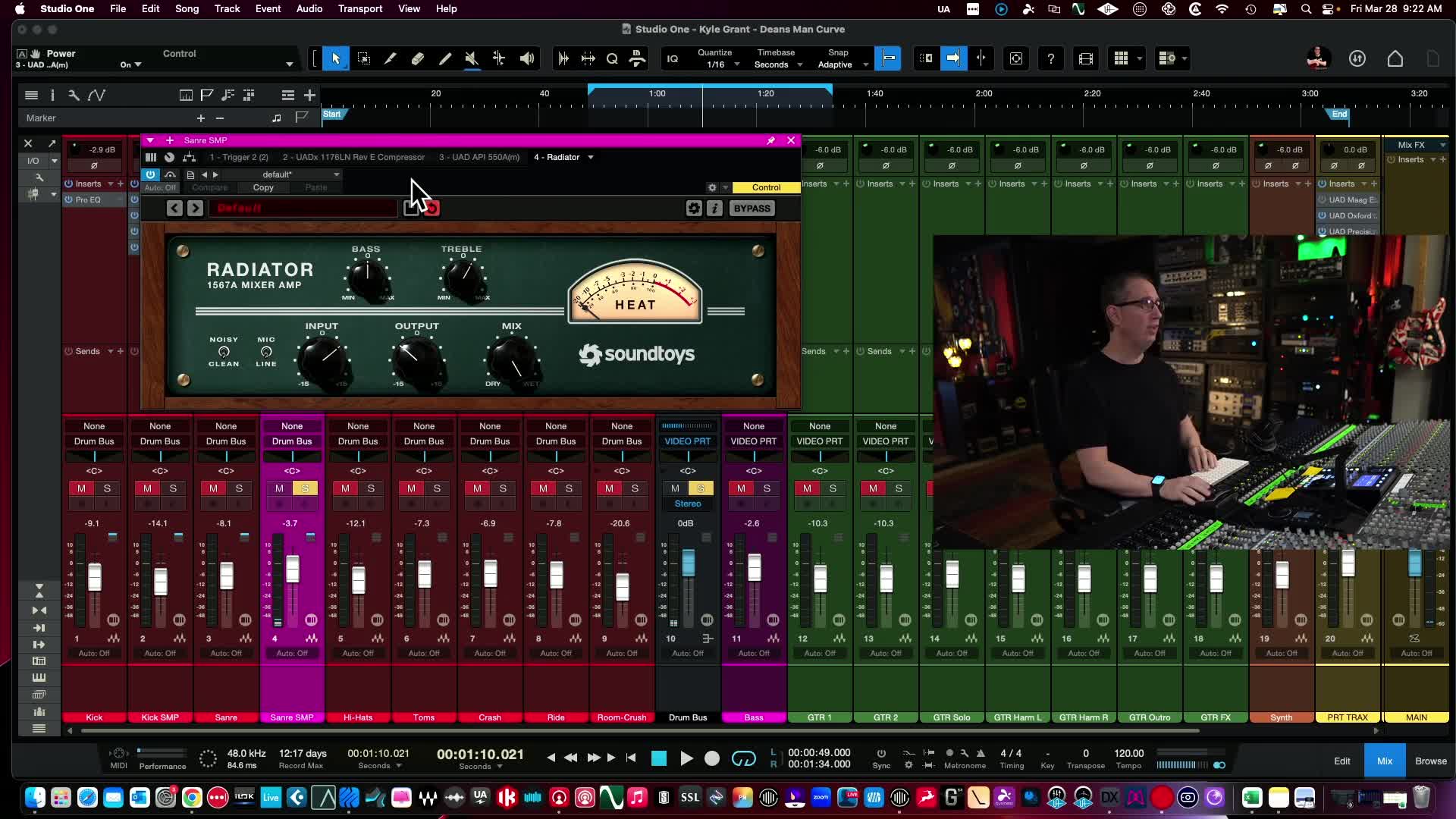The width and height of the screenshot is (1456, 819).
Task: Click the End marker on timeline
Action: pyautogui.click(x=1338, y=115)
